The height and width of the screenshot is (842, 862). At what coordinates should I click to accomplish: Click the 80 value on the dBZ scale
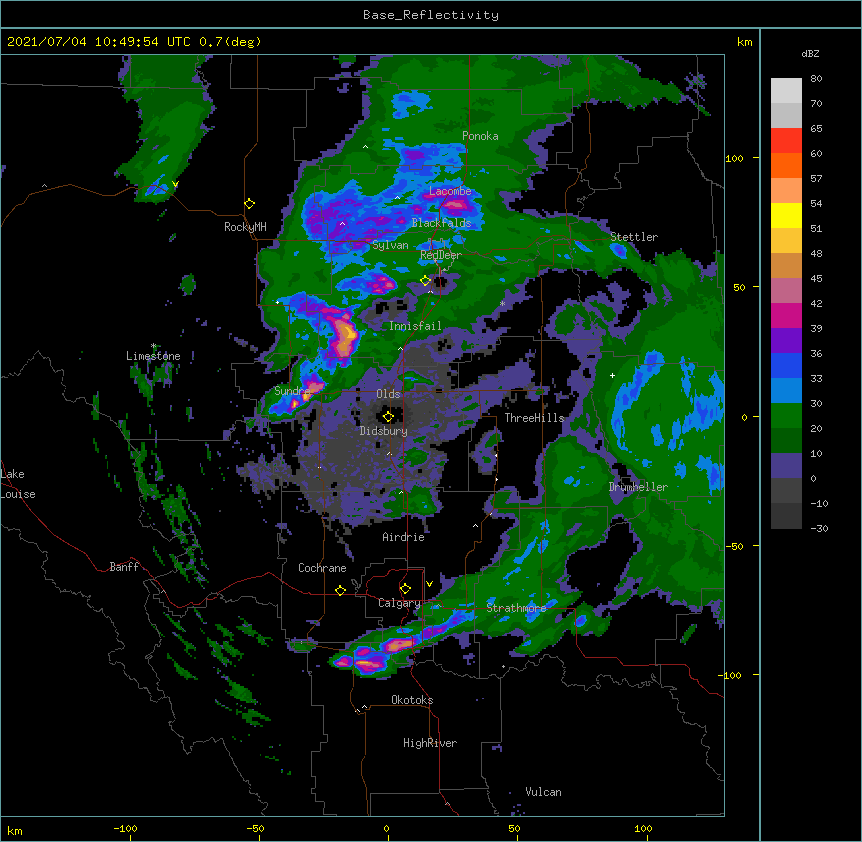click(x=816, y=79)
